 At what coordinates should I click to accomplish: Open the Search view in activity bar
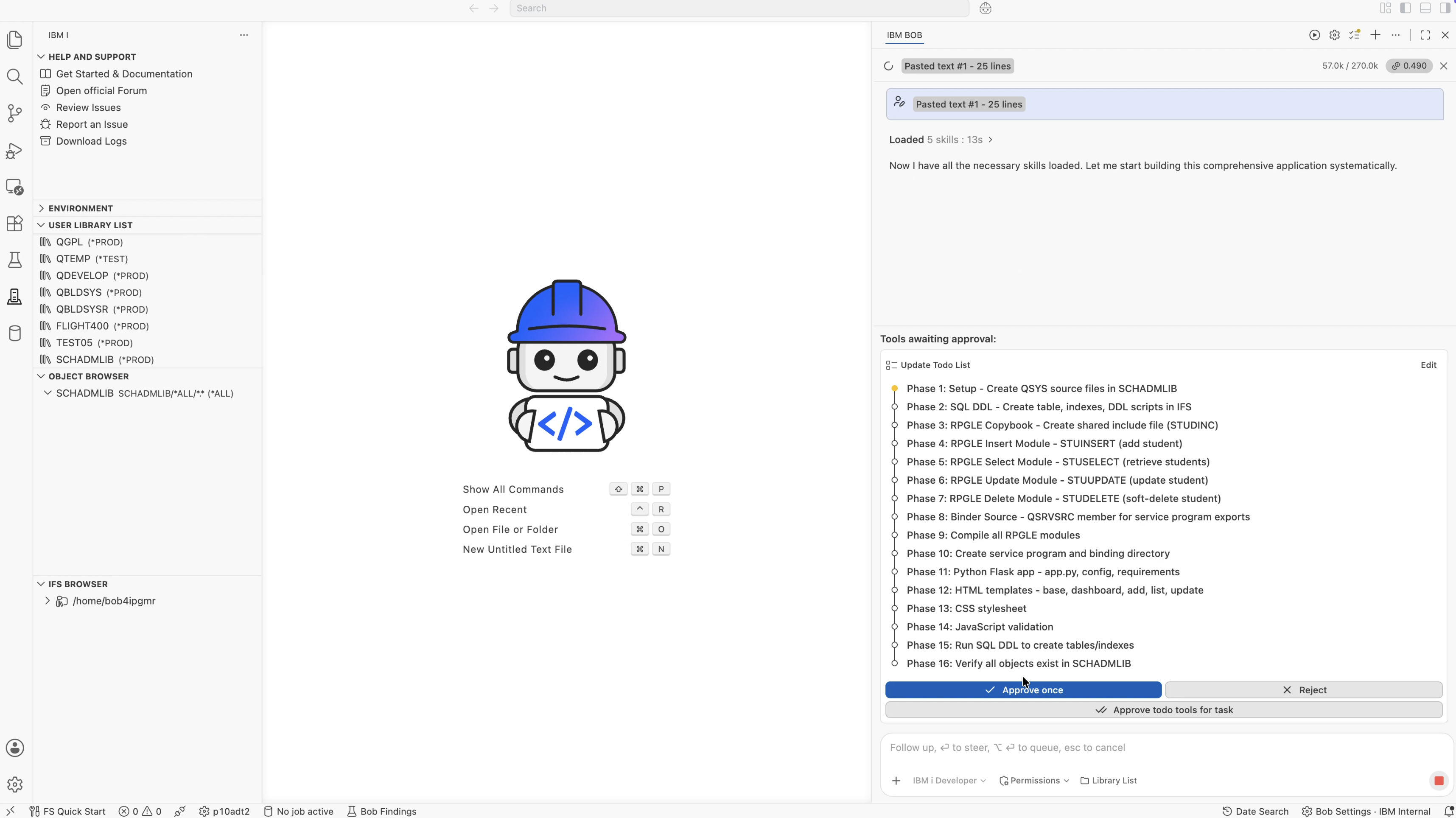click(x=15, y=76)
